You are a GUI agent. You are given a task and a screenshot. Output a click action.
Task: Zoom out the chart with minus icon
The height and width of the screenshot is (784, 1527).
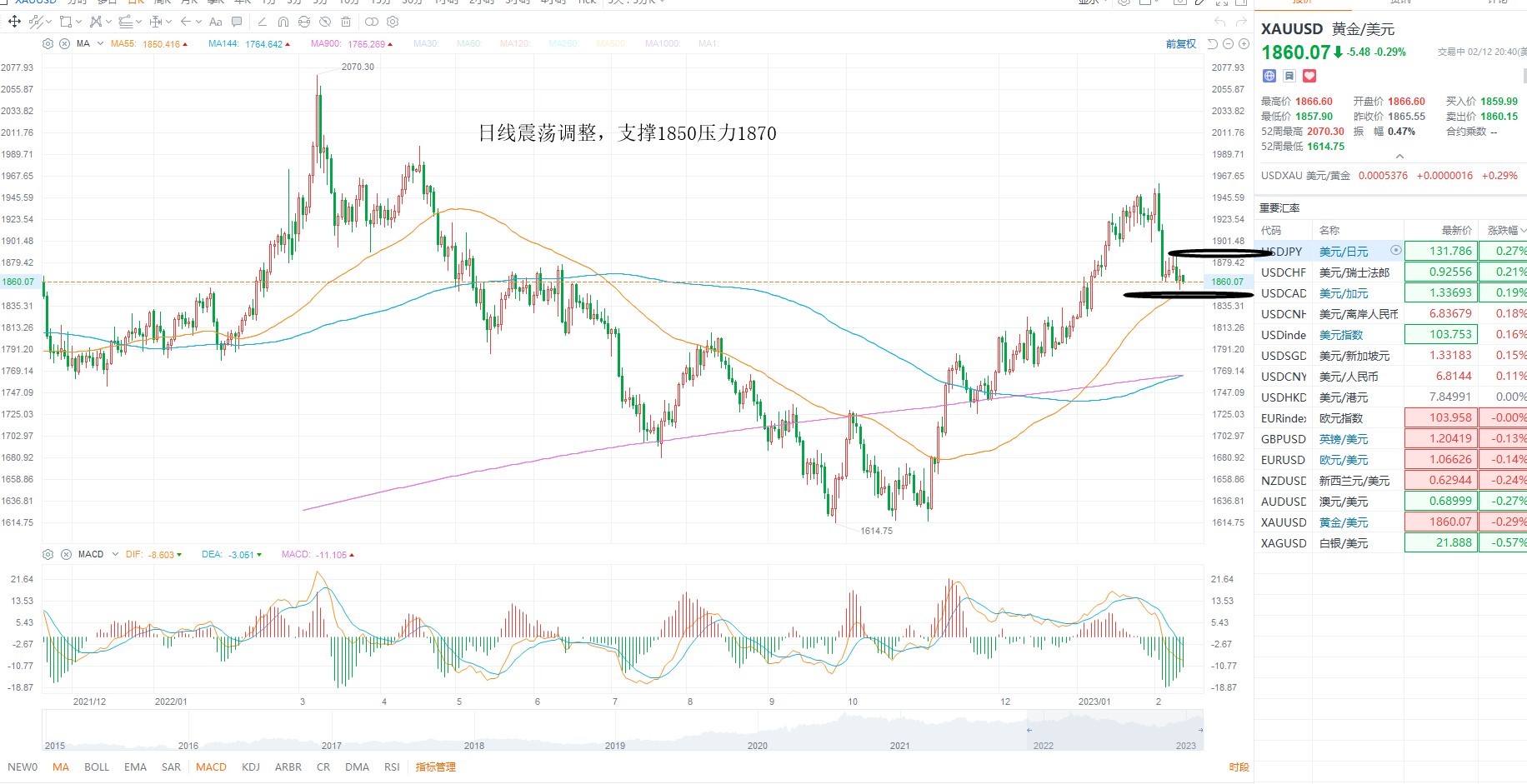point(1228,44)
